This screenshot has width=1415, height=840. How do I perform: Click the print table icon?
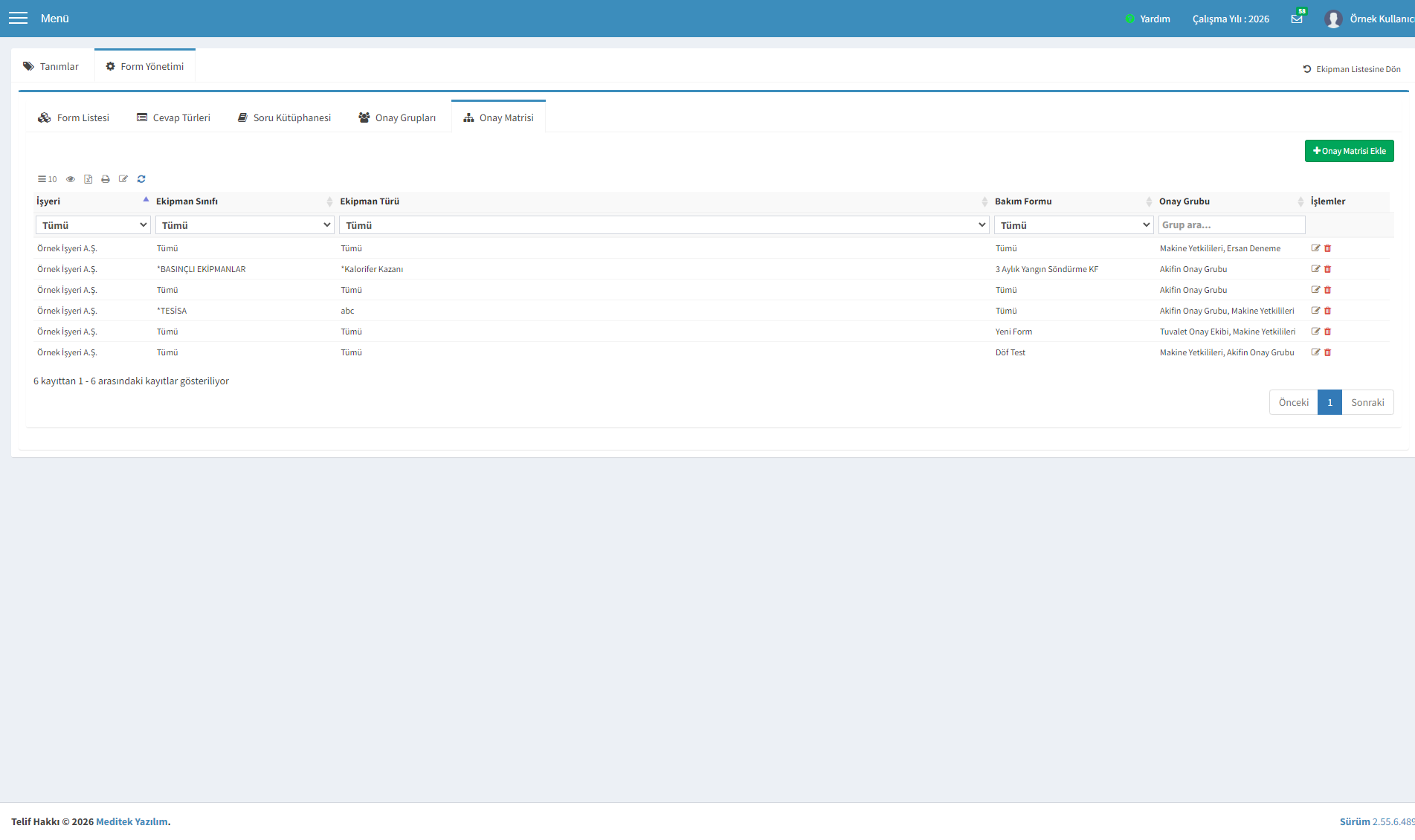click(106, 179)
